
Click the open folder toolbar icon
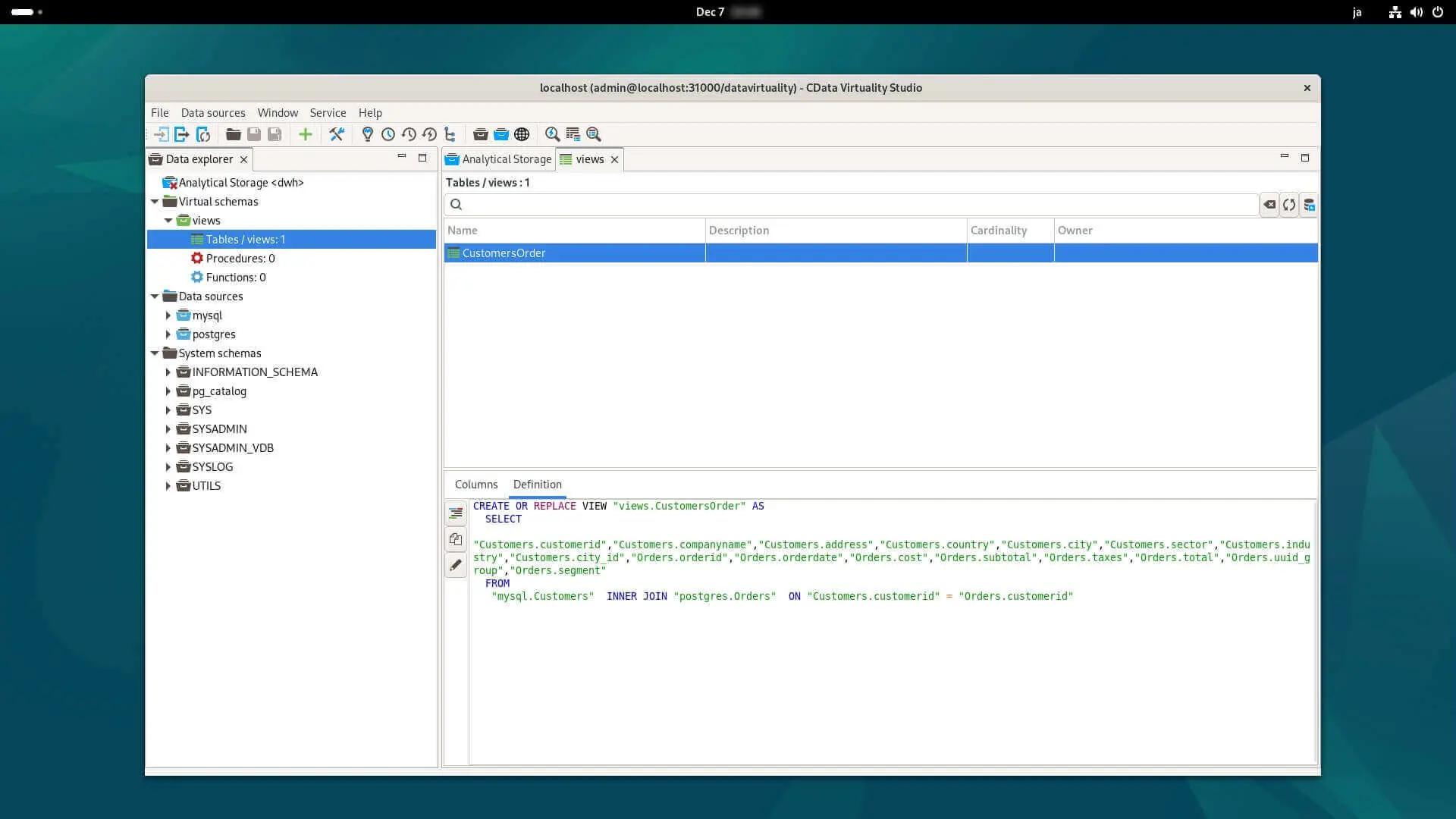[234, 134]
